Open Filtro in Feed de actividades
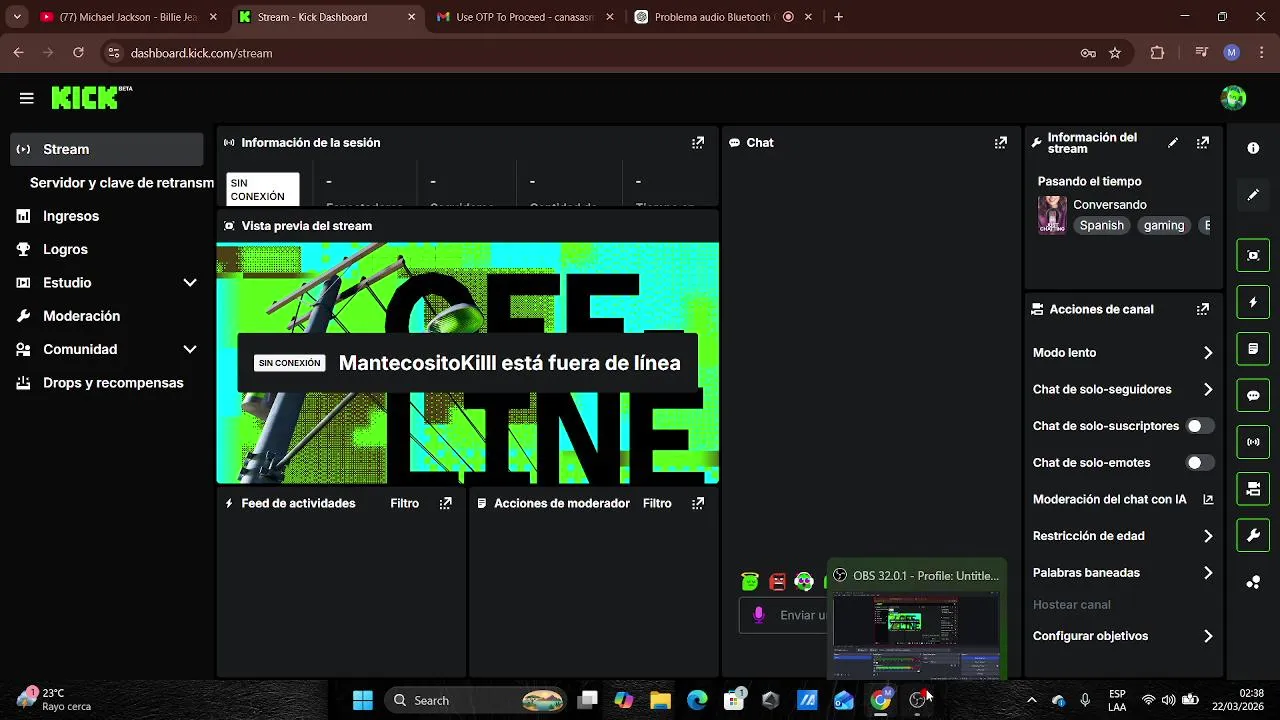 [x=405, y=504]
